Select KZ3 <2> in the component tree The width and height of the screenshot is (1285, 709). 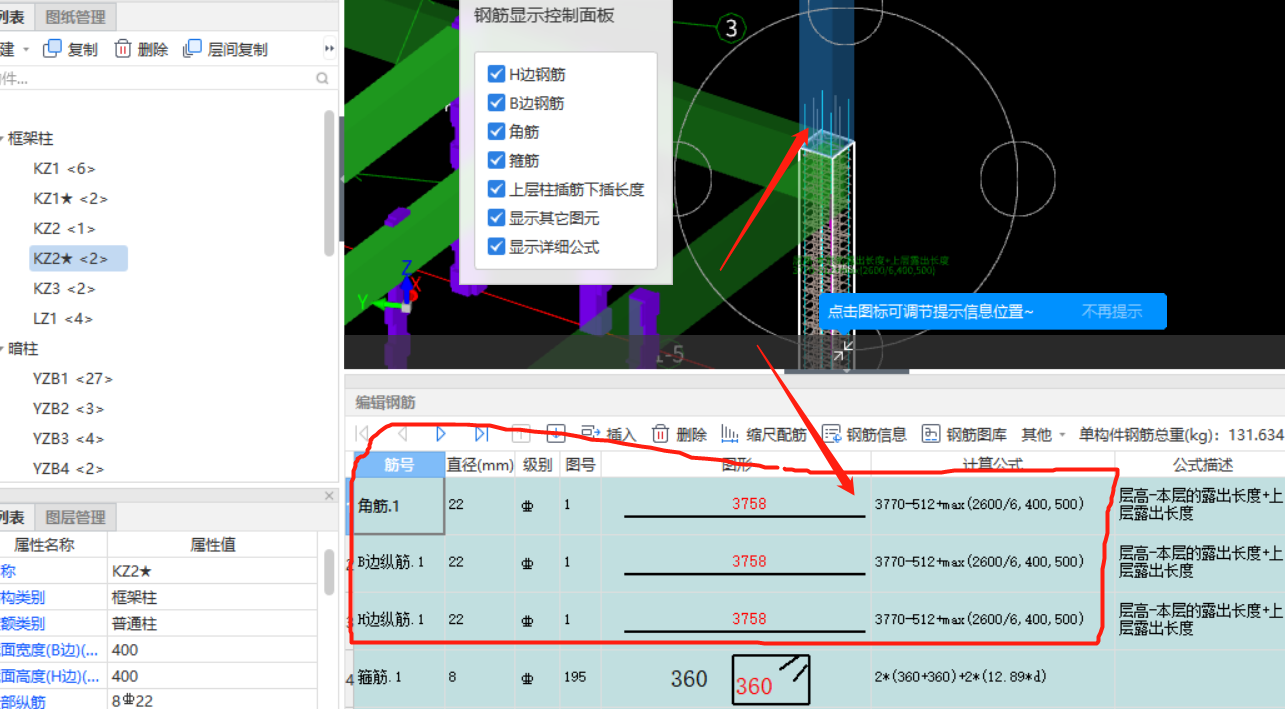pos(64,289)
